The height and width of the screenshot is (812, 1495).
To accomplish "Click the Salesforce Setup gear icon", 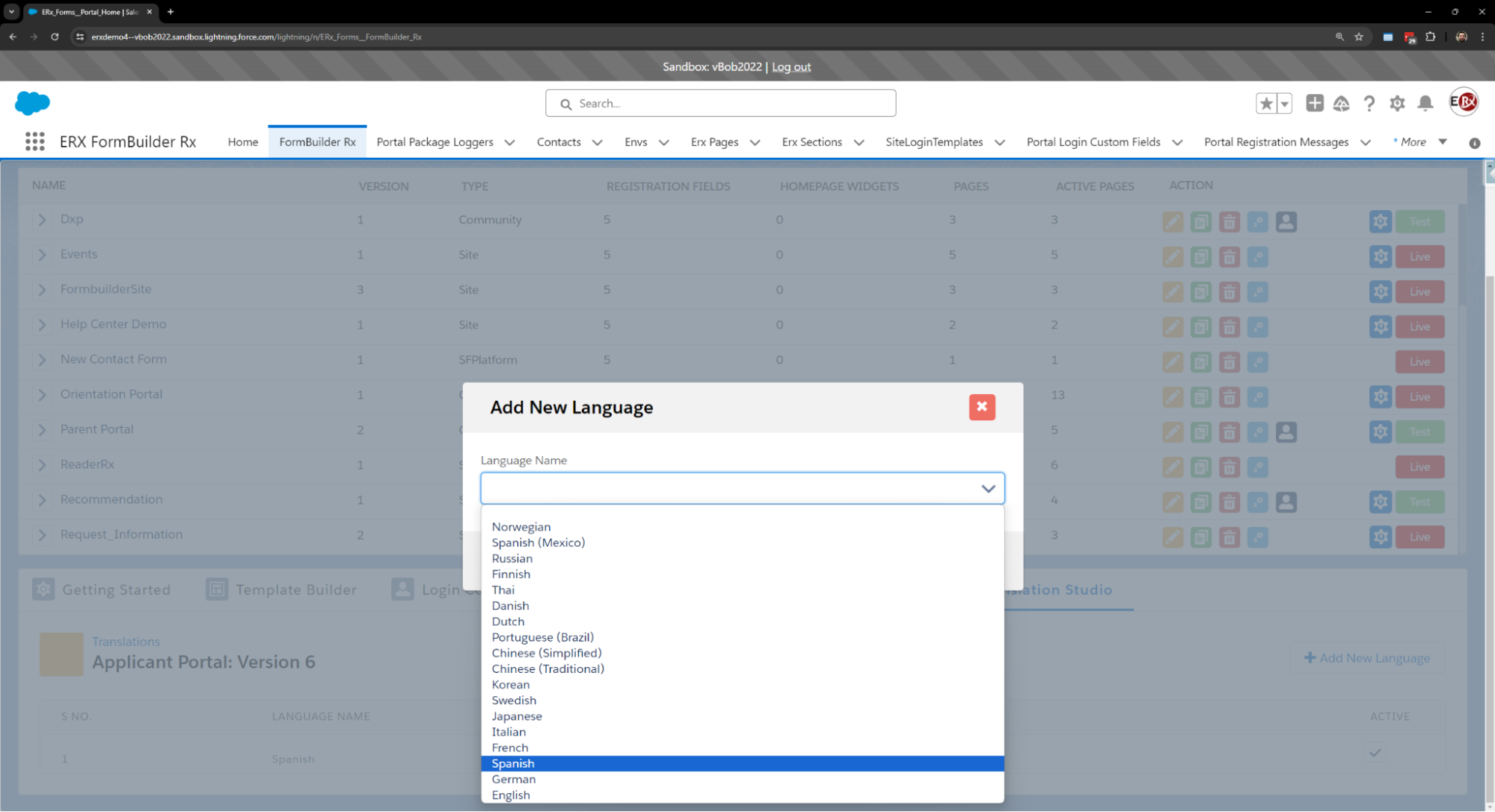I will click(x=1396, y=103).
